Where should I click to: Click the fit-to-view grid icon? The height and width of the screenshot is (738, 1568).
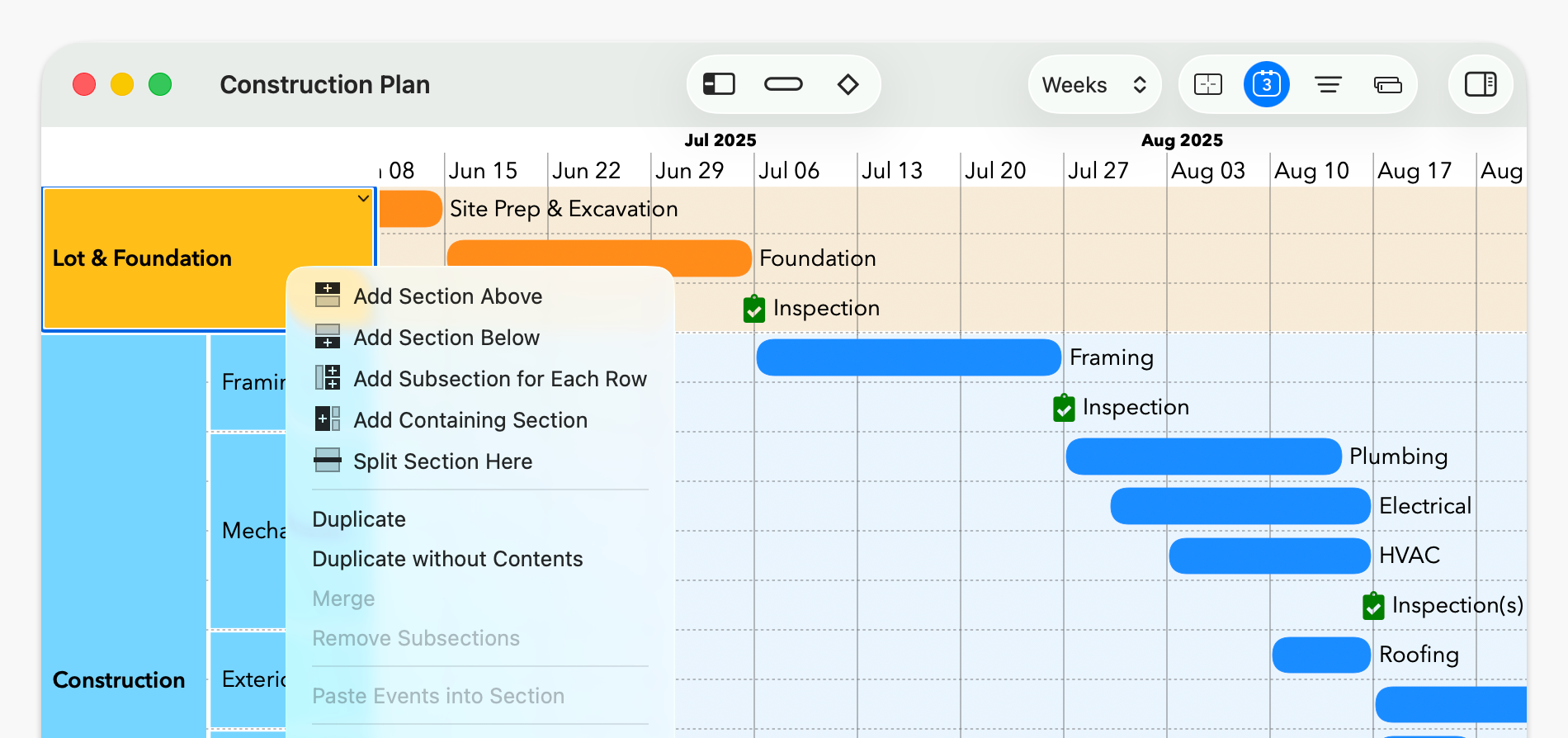pyautogui.click(x=1208, y=84)
